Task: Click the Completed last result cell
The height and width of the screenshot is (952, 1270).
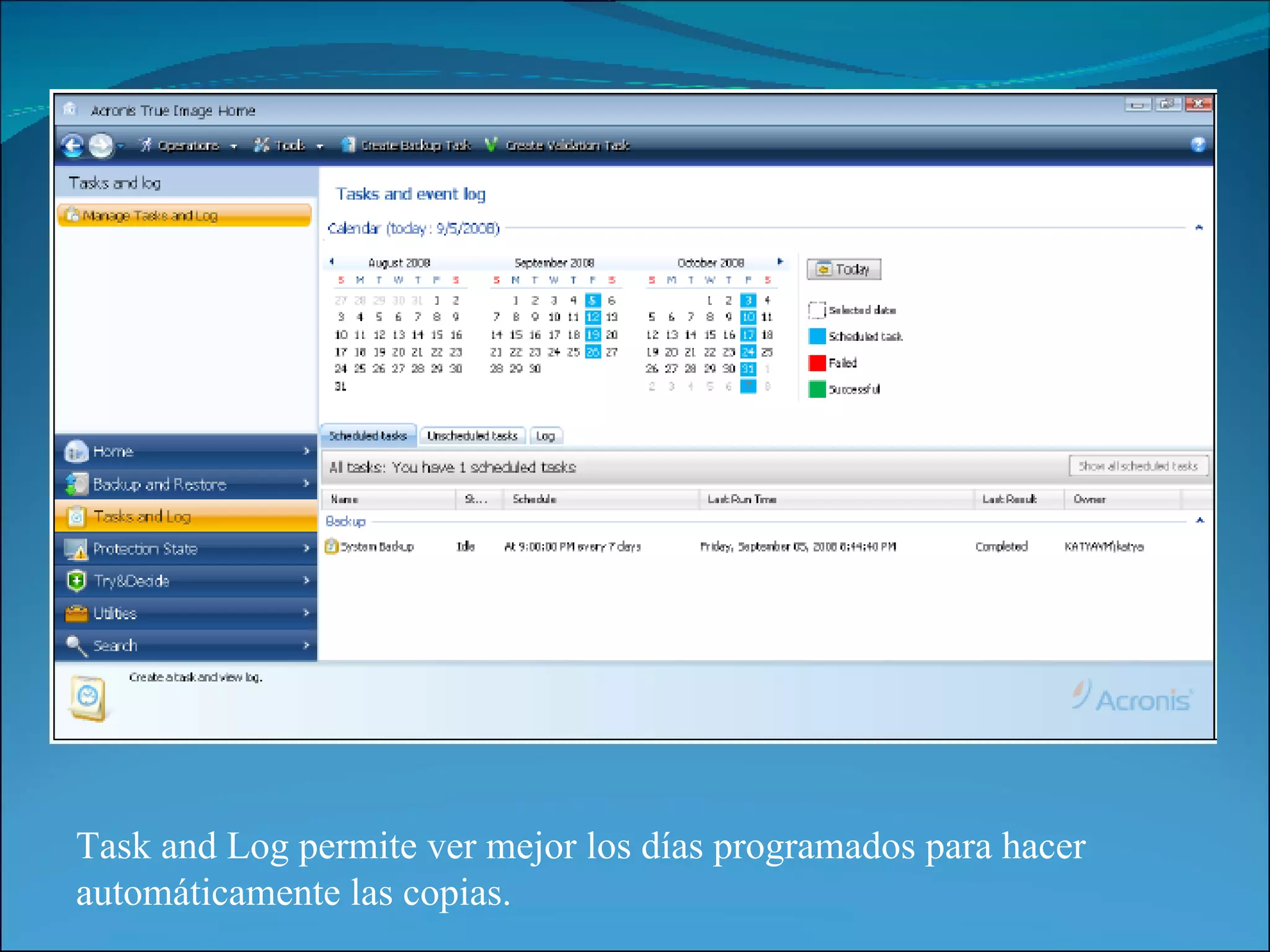Action: [1001, 547]
